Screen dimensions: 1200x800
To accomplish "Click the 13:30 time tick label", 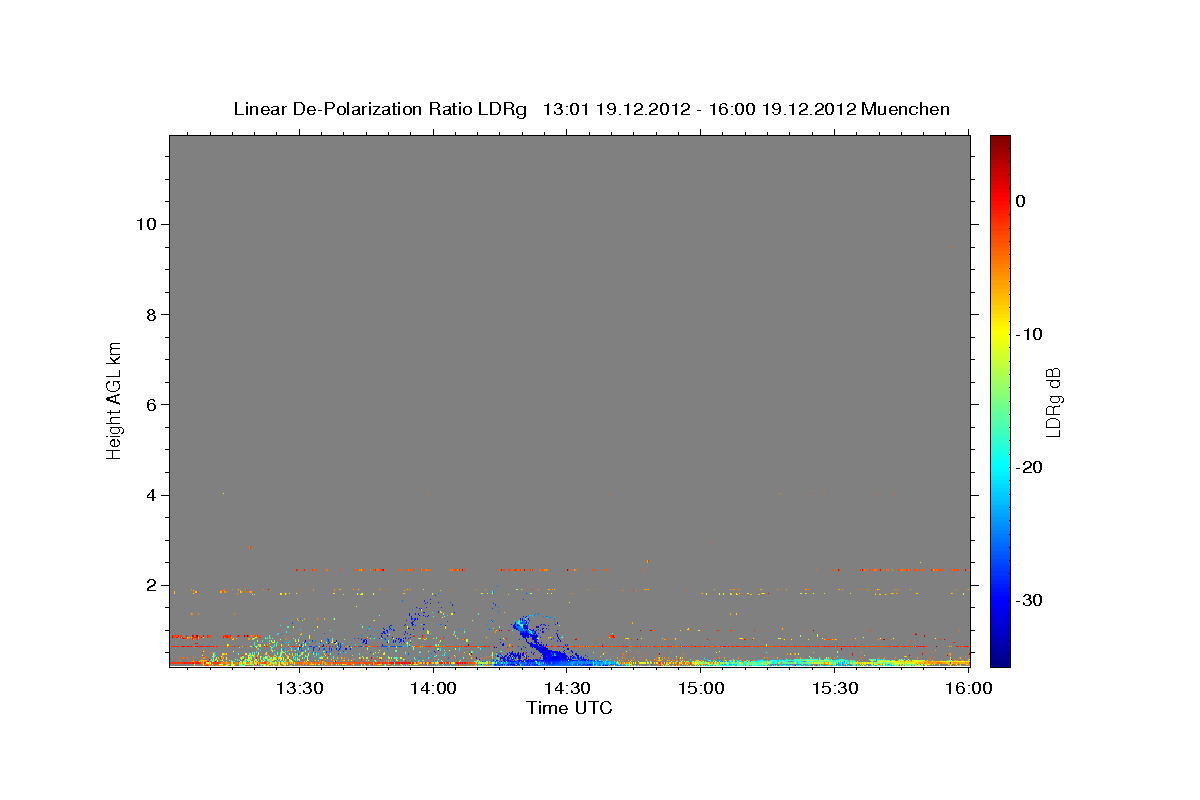I will (299, 688).
